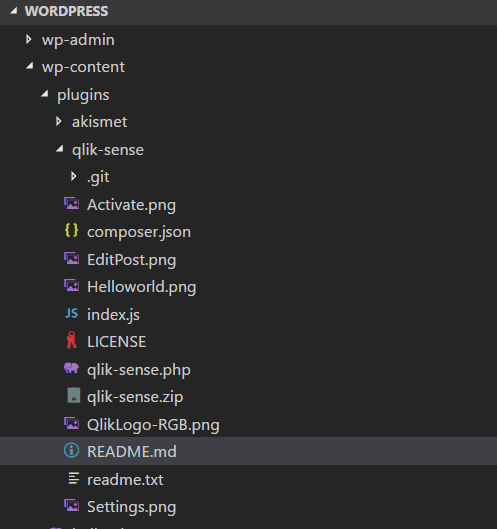This screenshot has width=497, height=529.
Task: Open the Helloworld.png file
Action: point(141,287)
